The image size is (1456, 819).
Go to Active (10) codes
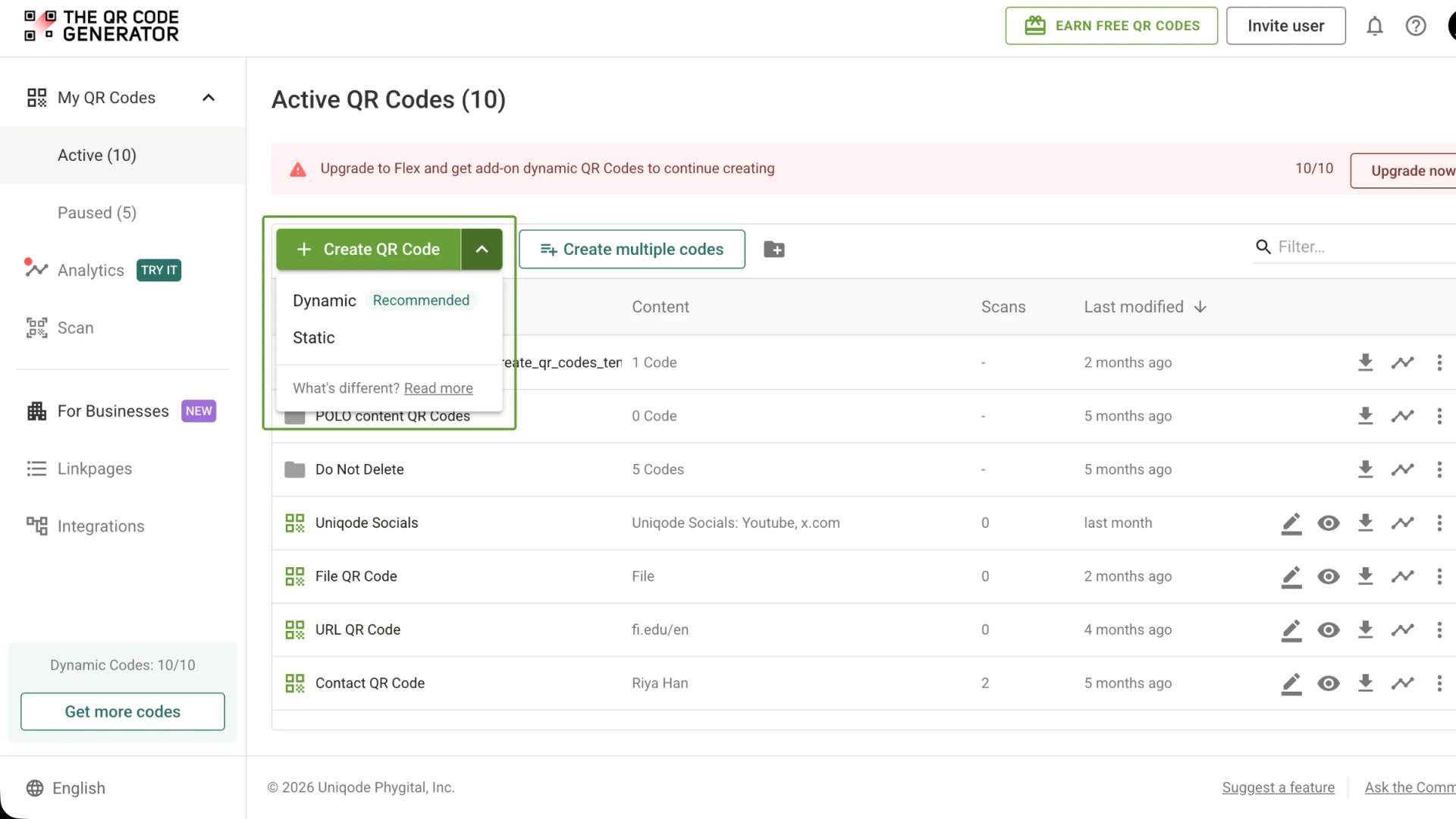pyautogui.click(x=123, y=155)
